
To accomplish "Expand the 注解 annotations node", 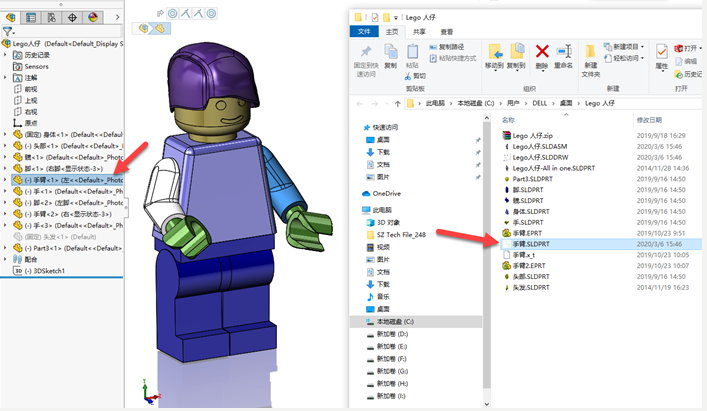I will (5, 78).
